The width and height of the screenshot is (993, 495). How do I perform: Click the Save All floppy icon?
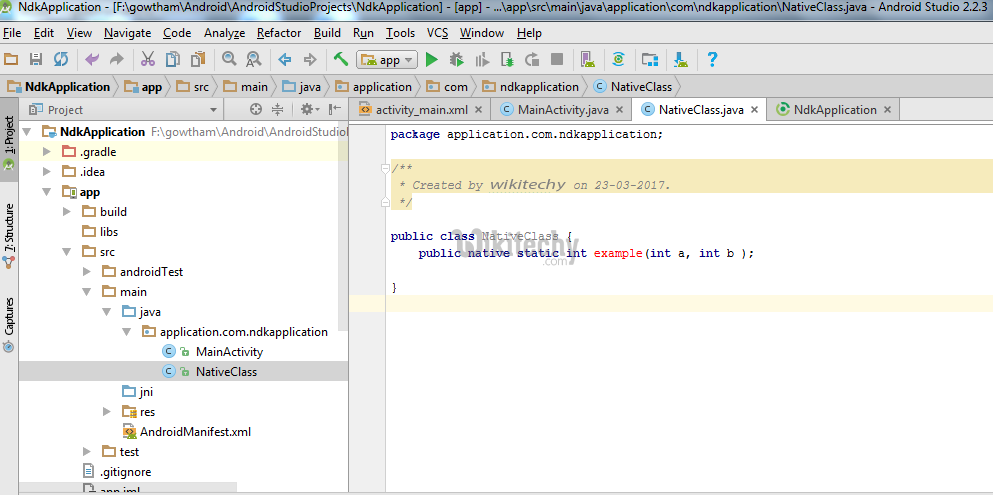[36, 60]
